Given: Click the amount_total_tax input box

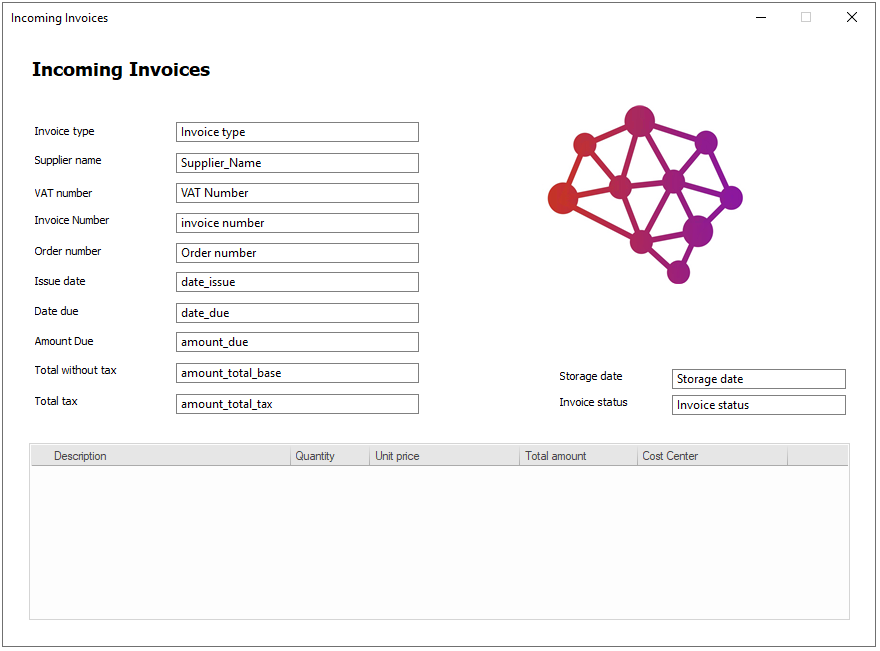Looking at the screenshot, I should (x=297, y=404).
